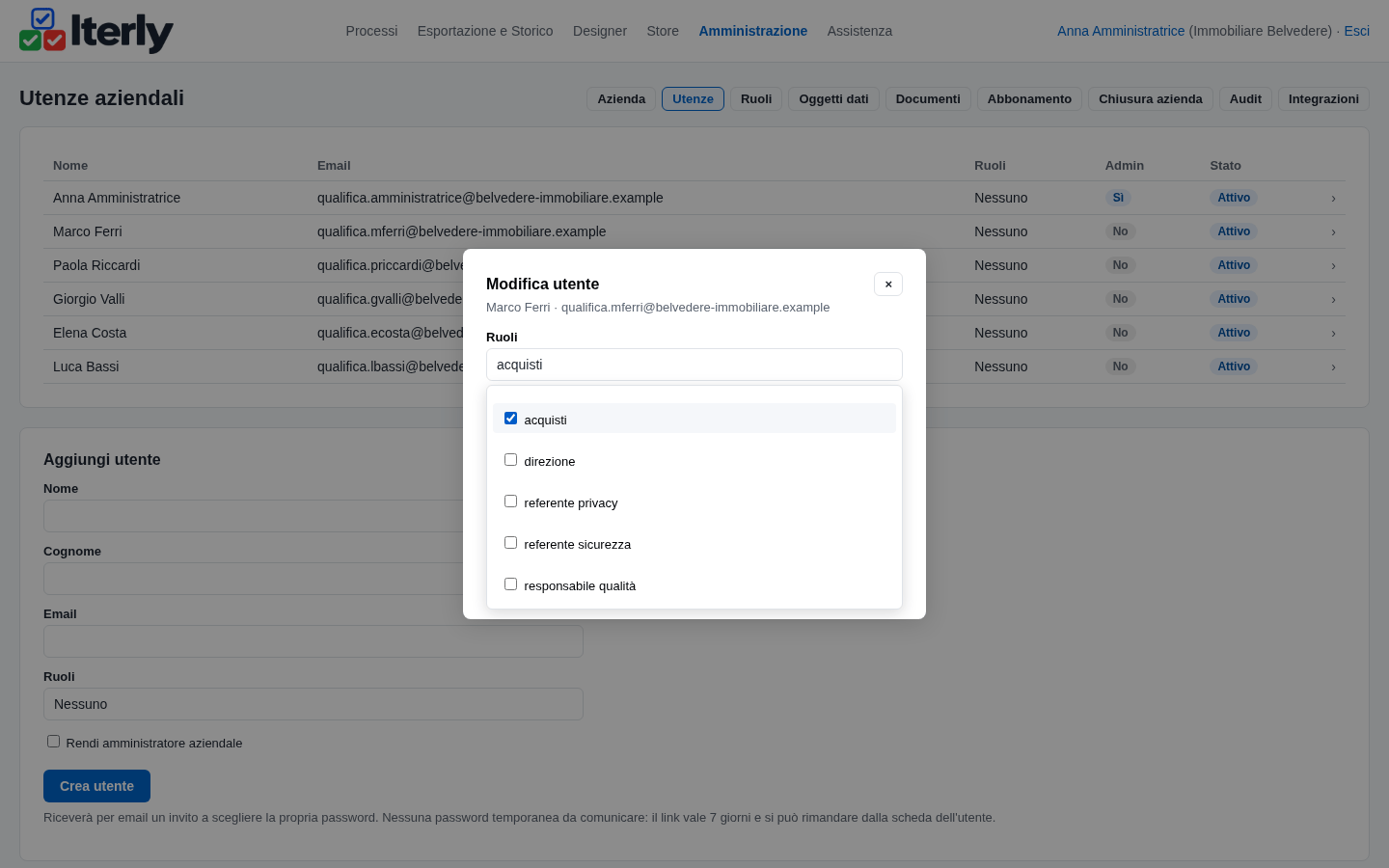
Task: Check the direzione role checkbox
Action: (511, 460)
